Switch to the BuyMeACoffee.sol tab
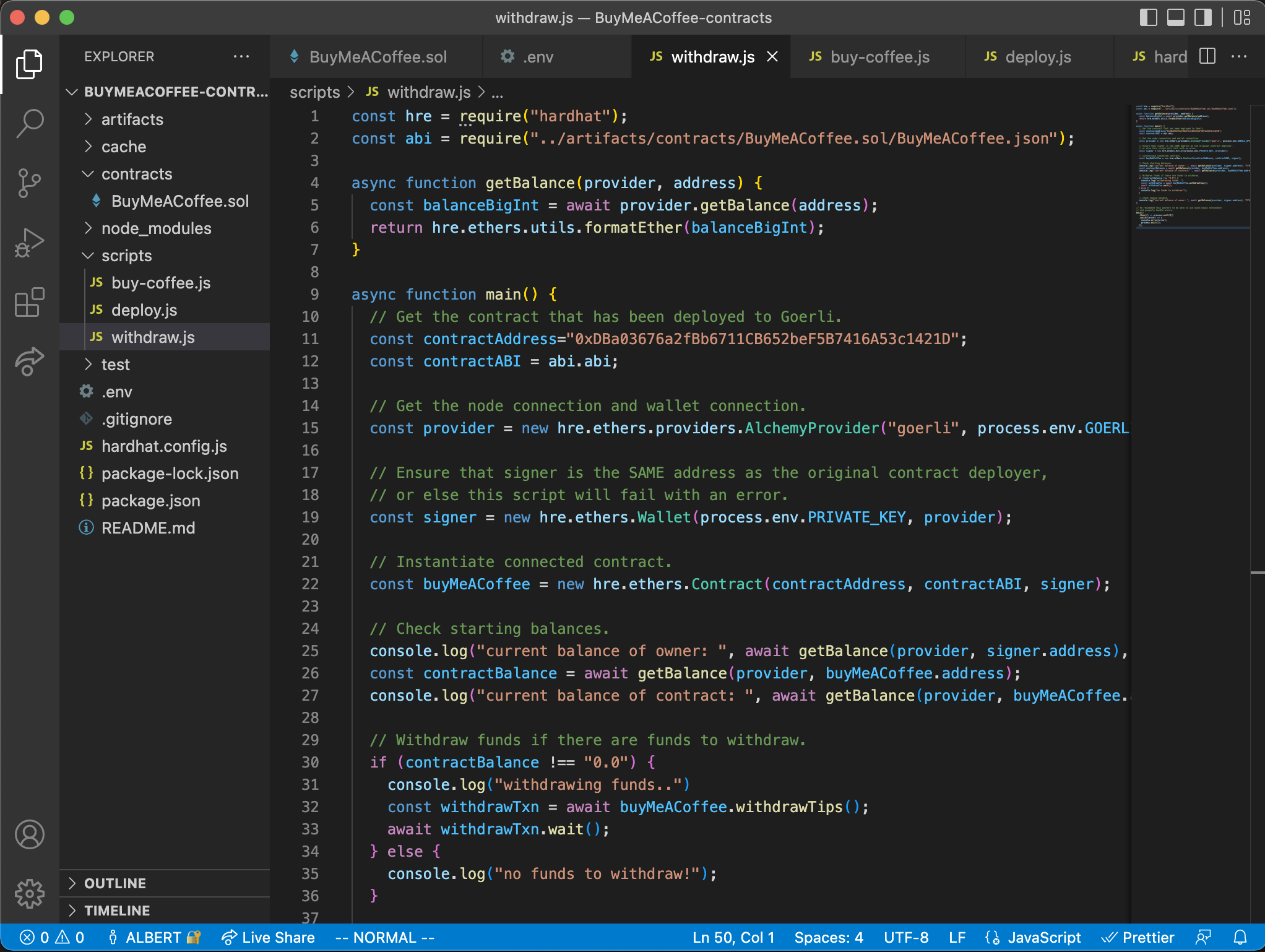The height and width of the screenshot is (952, 1265). (376, 56)
